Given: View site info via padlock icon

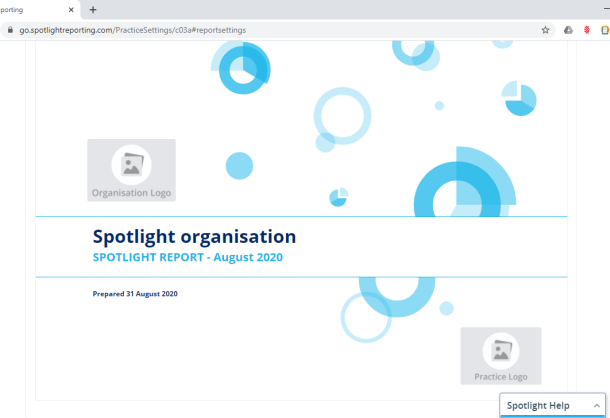Looking at the screenshot, I should tap(11, 30).
